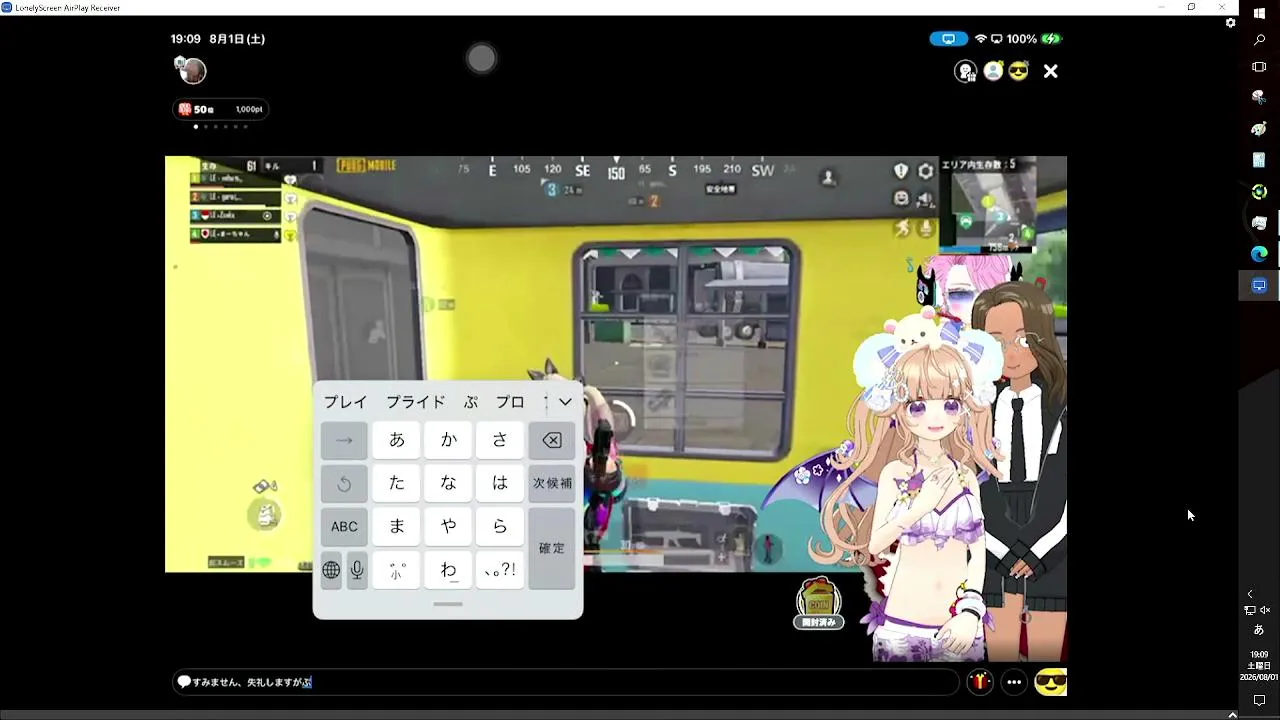Close the live stream with the X
The width and height of the screenshot is (1280, 720).
point(1051,71)
